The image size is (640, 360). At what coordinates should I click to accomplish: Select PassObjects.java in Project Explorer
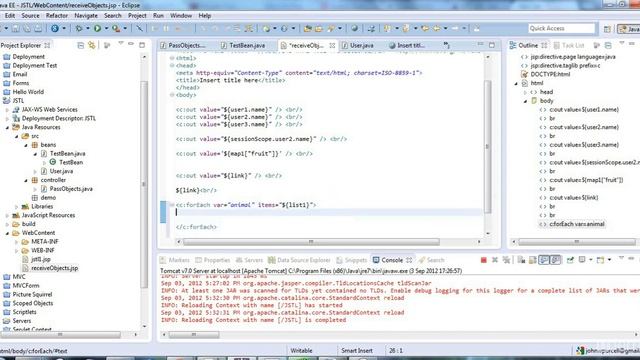tap(71, 189)
